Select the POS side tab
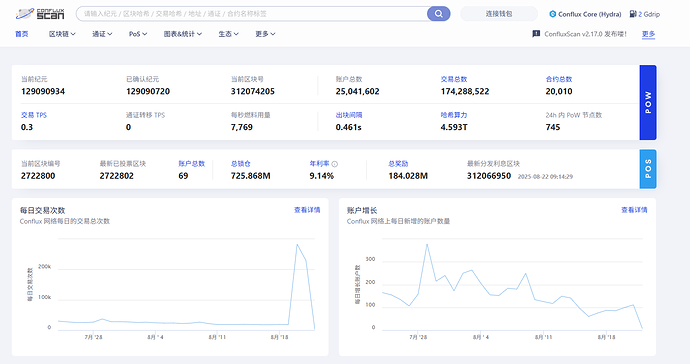The image size is (690, 364). (648, 169)
